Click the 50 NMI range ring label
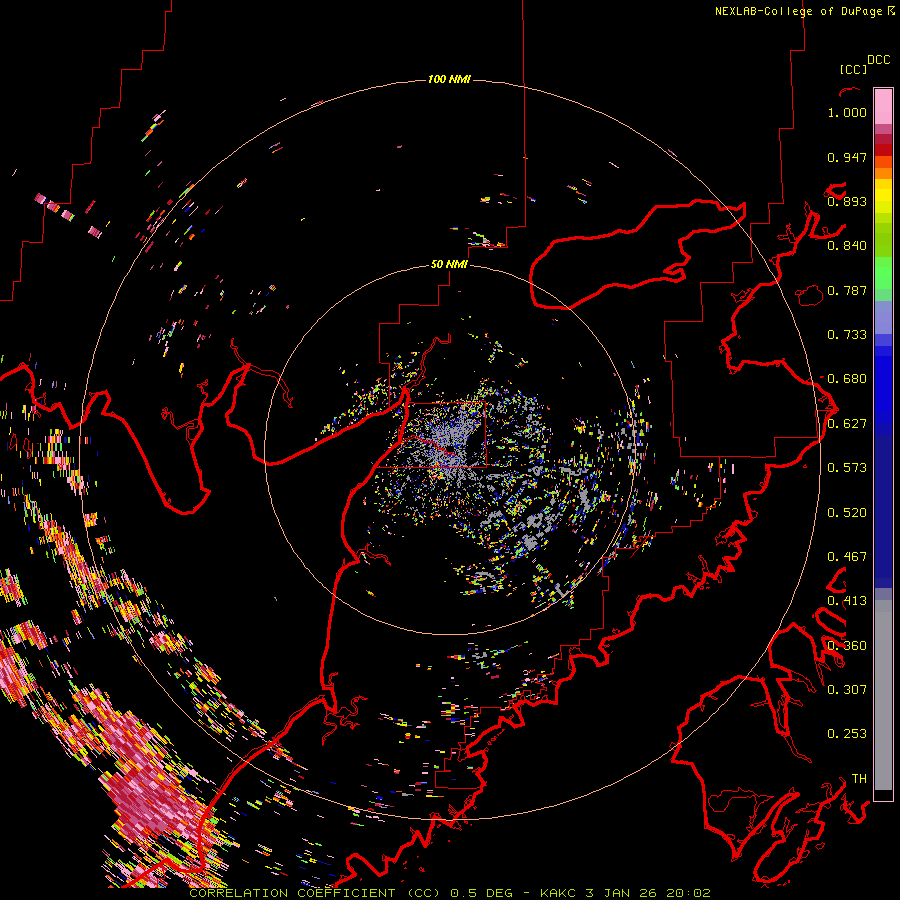Viewport: 900px width, 900px height. pos(449,264)
